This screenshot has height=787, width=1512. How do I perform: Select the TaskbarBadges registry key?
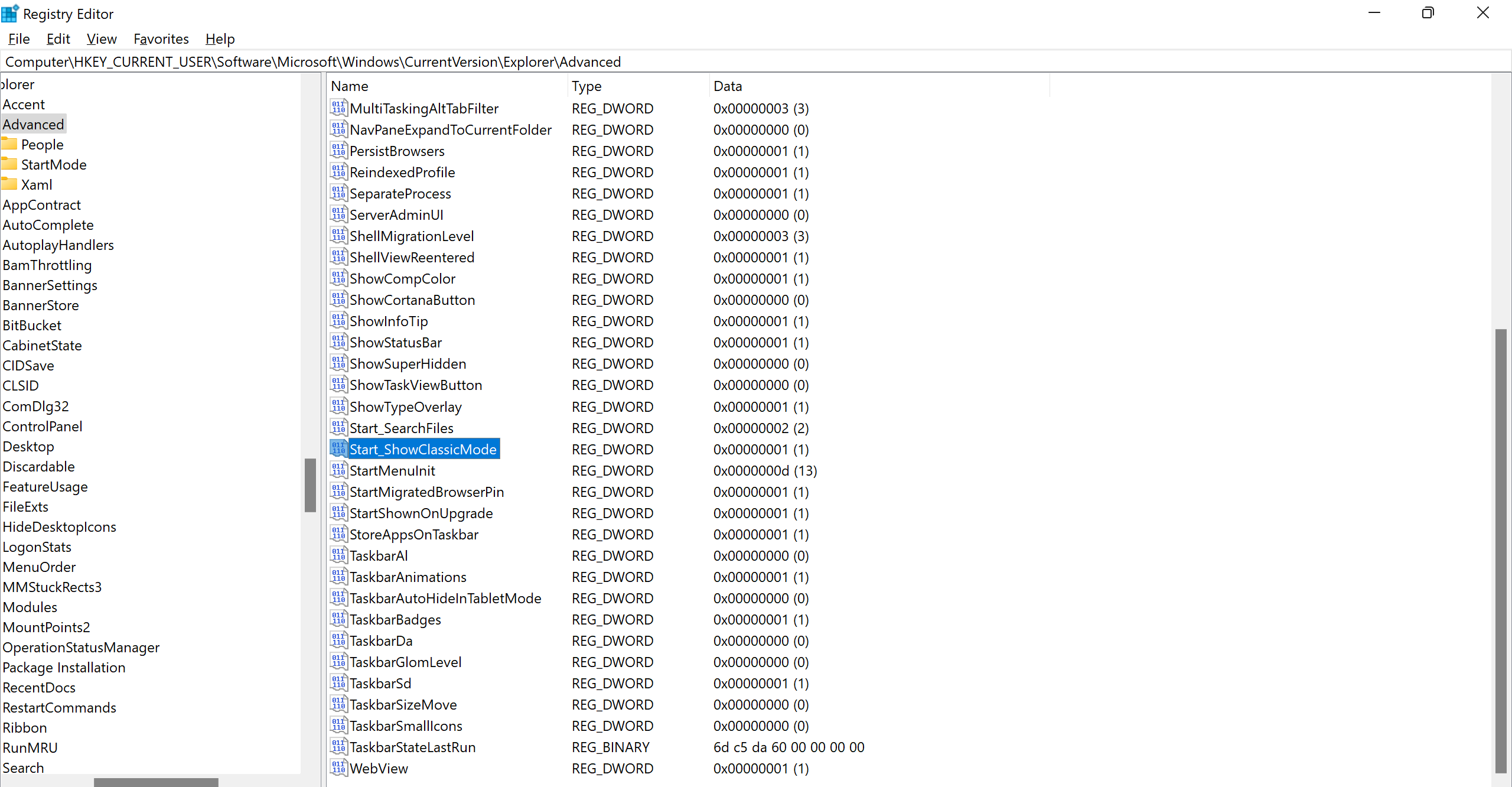coord(395,619)
